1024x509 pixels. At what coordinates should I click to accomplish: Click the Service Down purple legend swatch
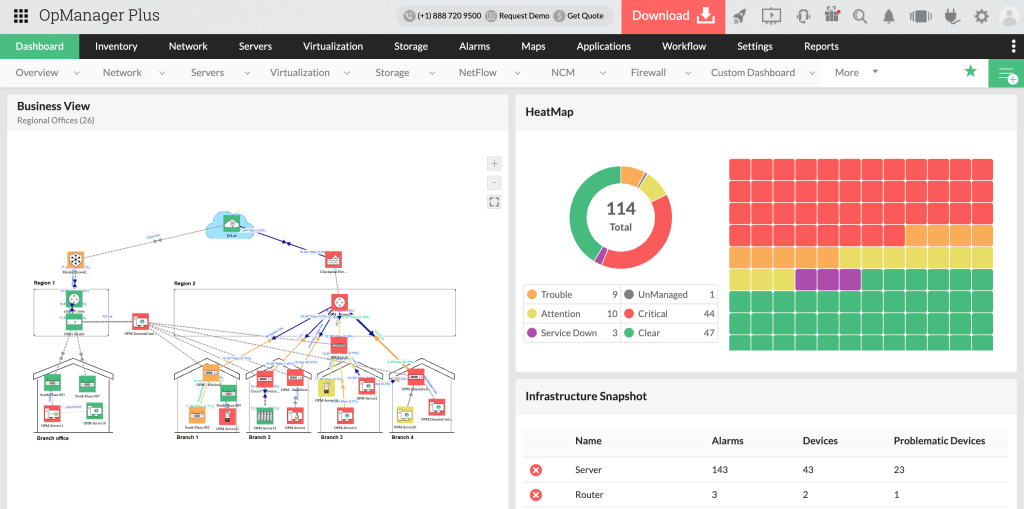tap(532, 333)
